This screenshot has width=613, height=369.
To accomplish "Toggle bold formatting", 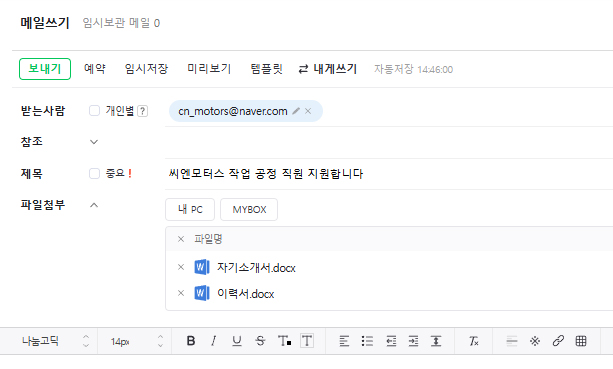I will point(191,341).
